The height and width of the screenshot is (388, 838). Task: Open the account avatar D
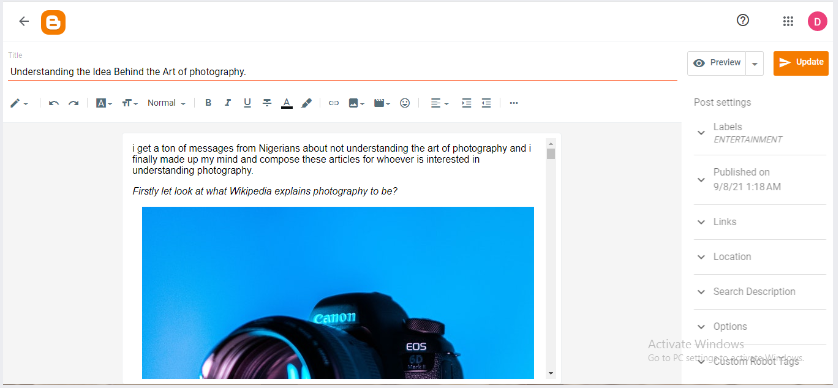(817, 21)
